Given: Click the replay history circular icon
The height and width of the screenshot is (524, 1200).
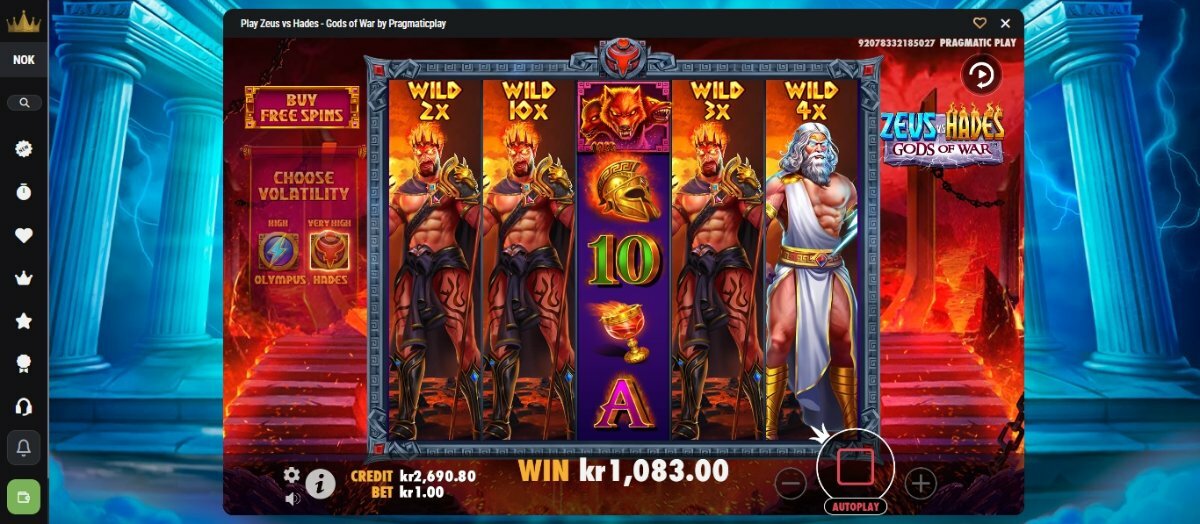Looking at the screenshot, I should (980, 74).
